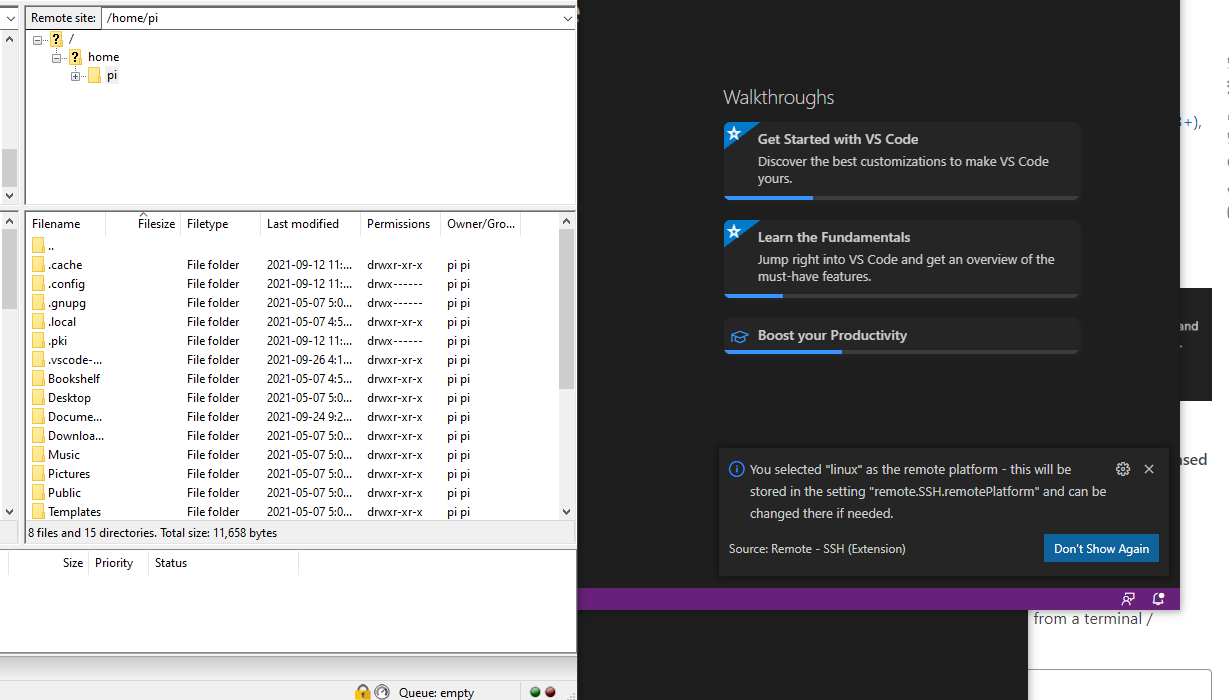
Task: Click the Don't Show Again button
Action: point(1101,548)
